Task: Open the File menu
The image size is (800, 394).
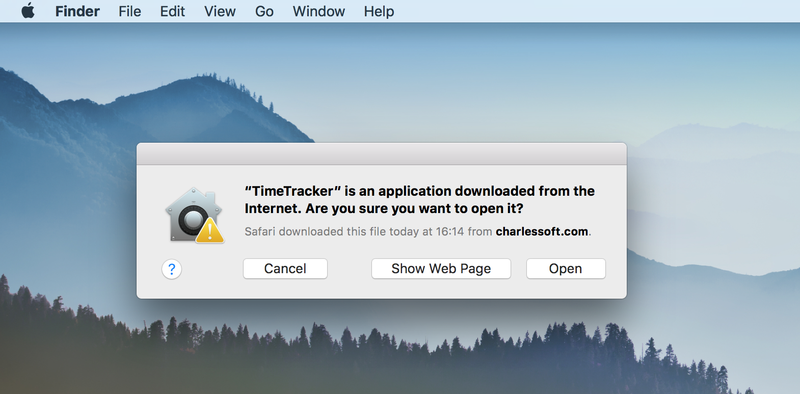Action: tap(130, 11)
